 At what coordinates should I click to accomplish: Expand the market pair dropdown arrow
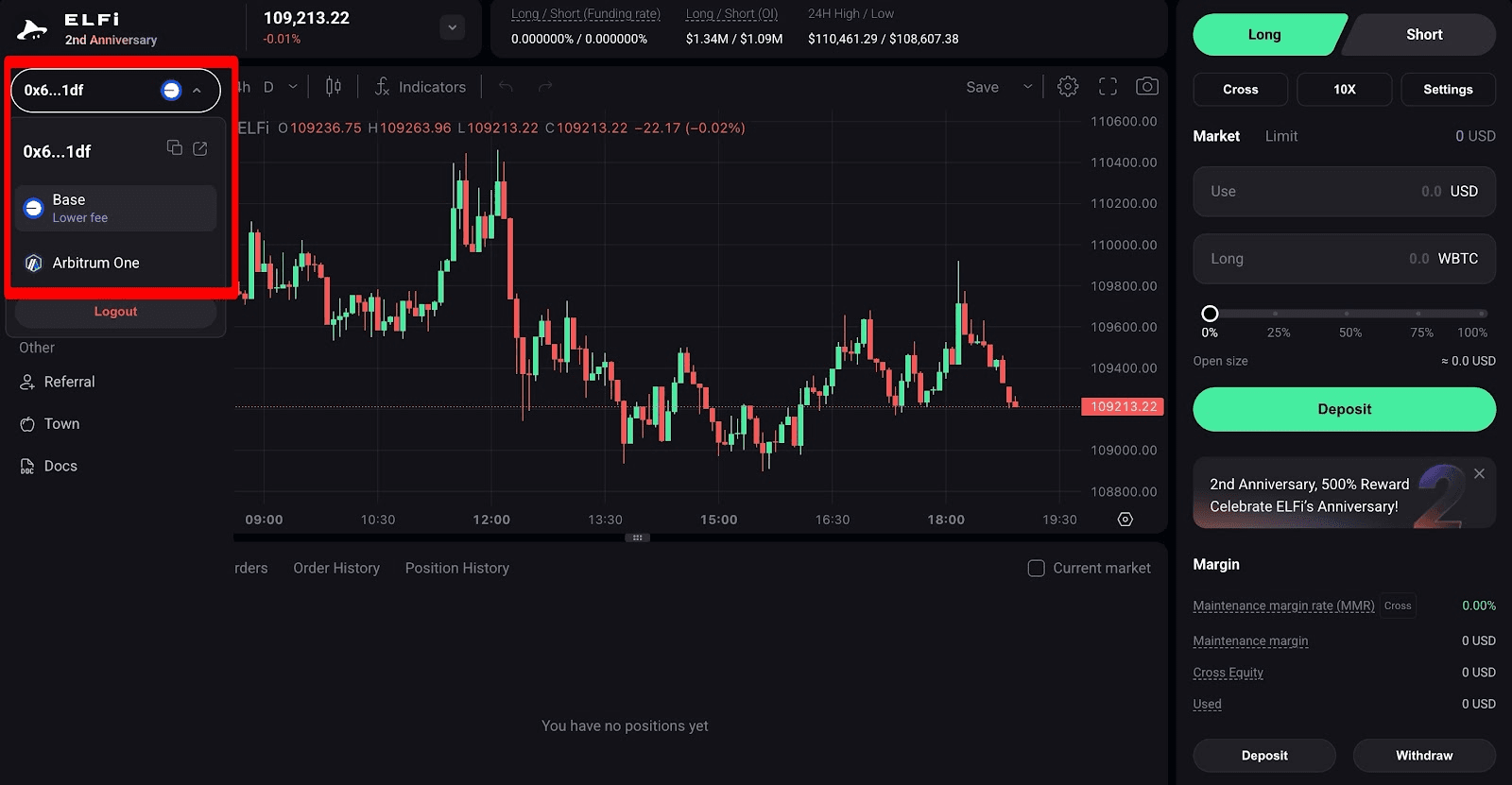tap(452, 27)
